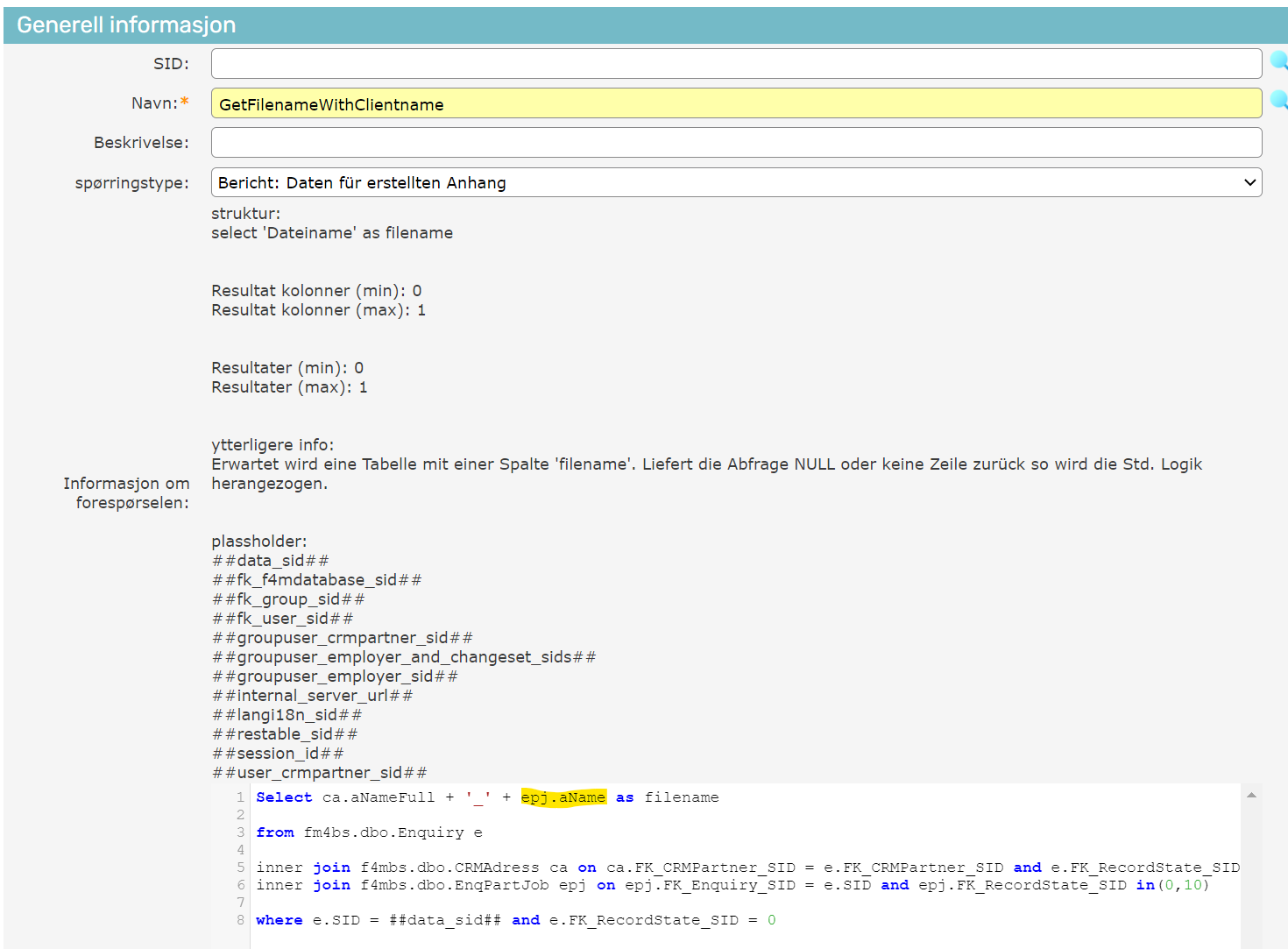Click the ##data_sid## token in the where clause
This screenshot has height=949, width=1288.
[444, 920]
